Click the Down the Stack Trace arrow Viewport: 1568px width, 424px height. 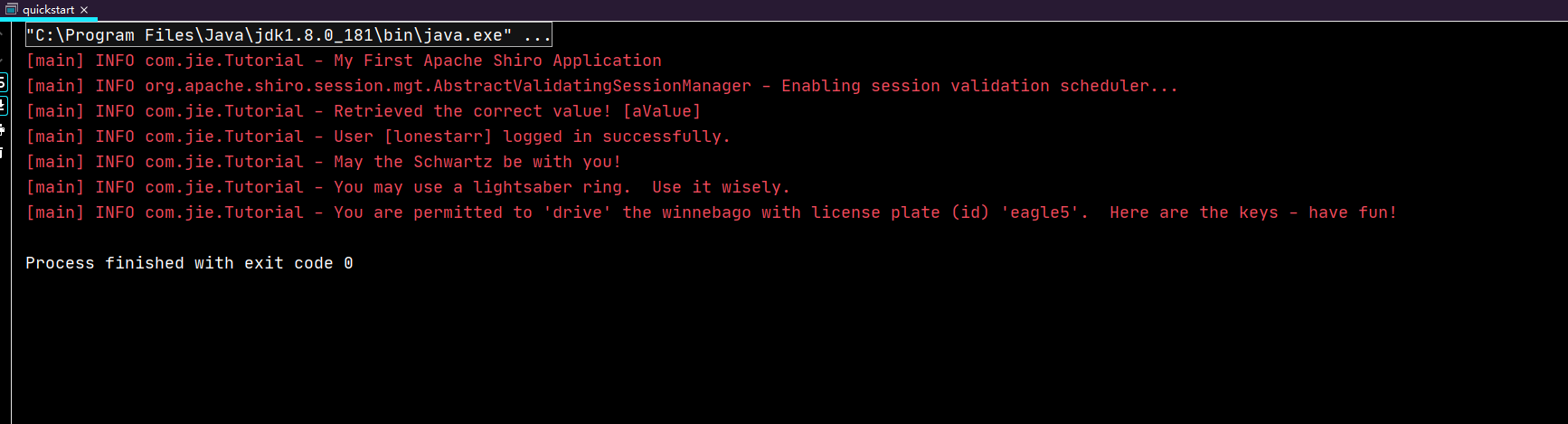click(x=3, y=60)
